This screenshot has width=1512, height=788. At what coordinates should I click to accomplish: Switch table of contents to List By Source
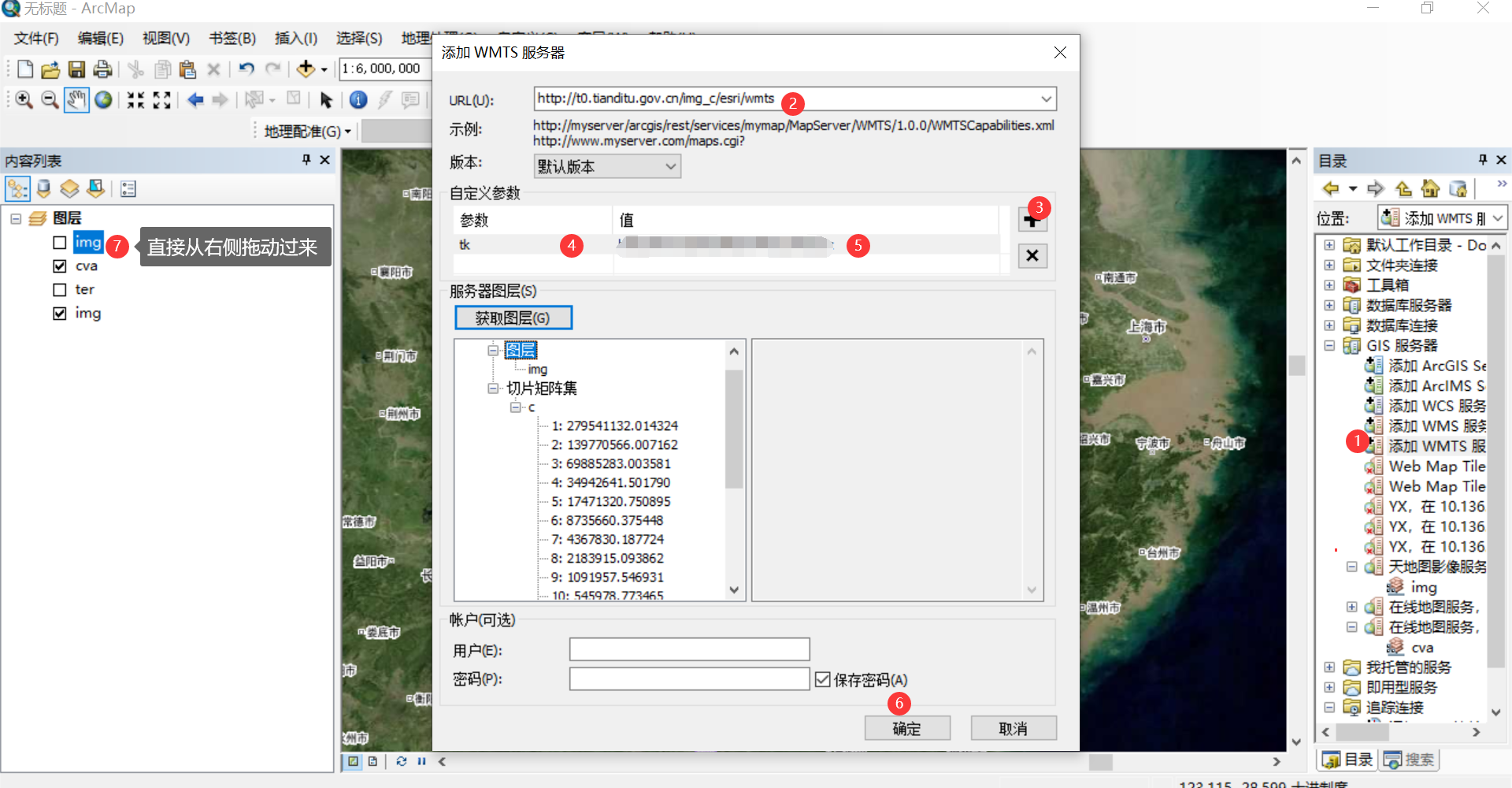(44, 188)
